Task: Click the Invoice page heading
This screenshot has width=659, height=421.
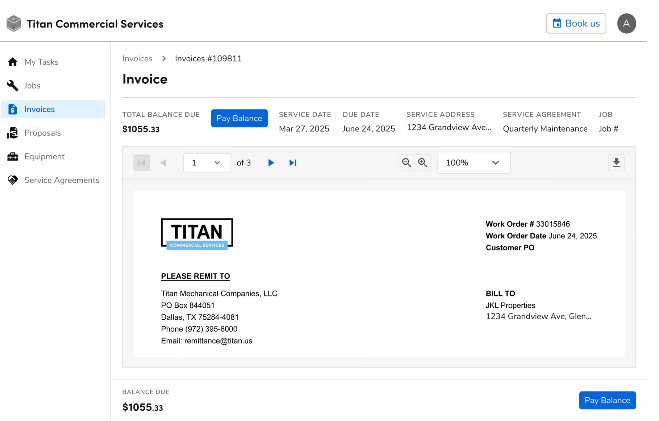Action: pos(145,79)
